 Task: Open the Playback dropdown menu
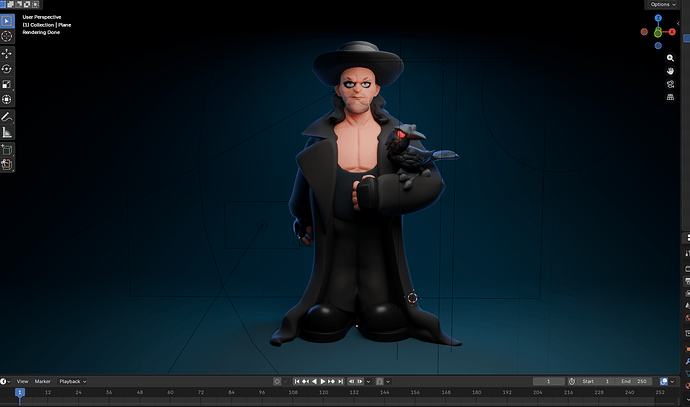coord(73,381)
